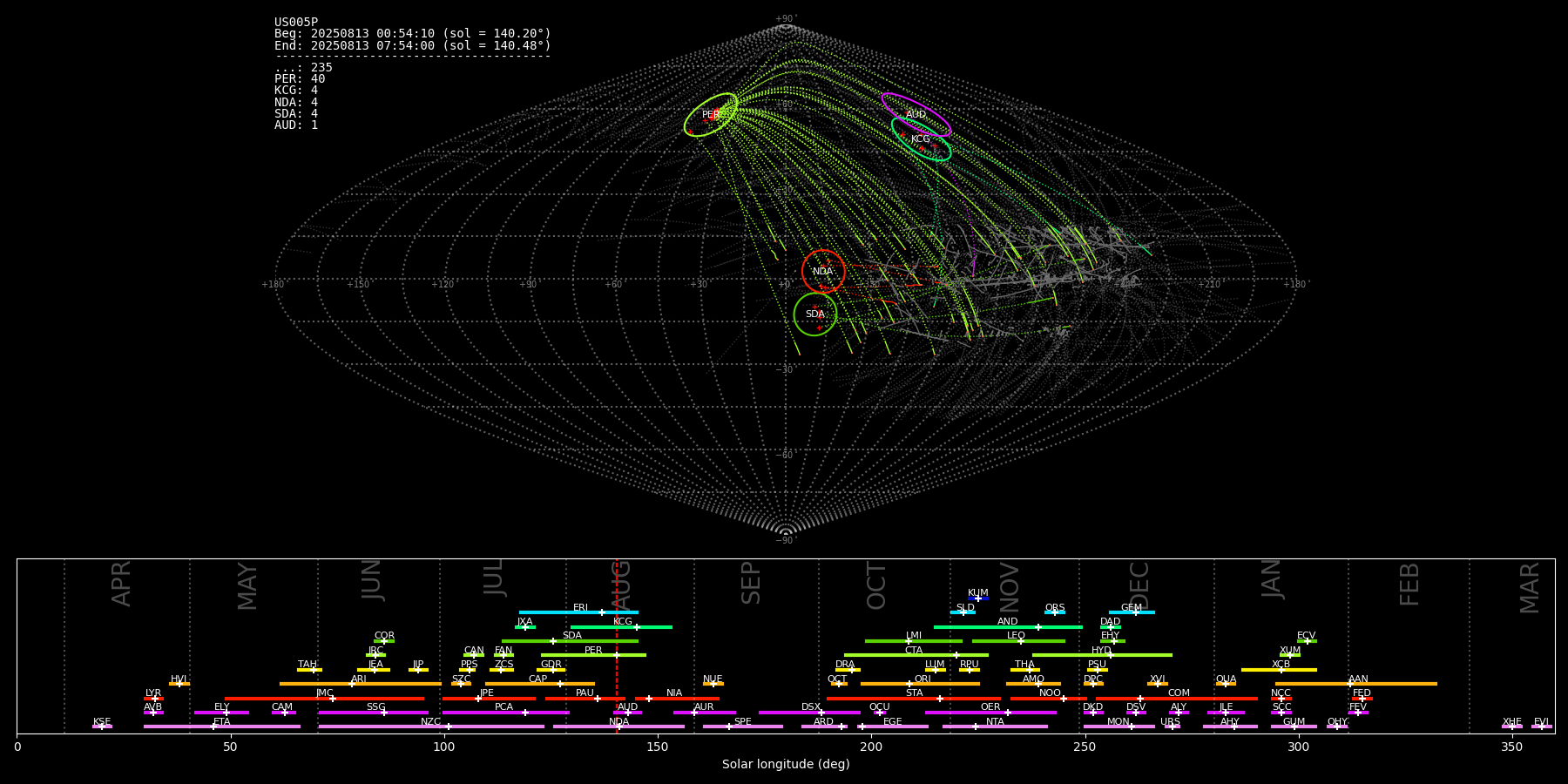1568x784 pixels.
Task: Click the FEB month label
Action: (x=1409, y=585)
